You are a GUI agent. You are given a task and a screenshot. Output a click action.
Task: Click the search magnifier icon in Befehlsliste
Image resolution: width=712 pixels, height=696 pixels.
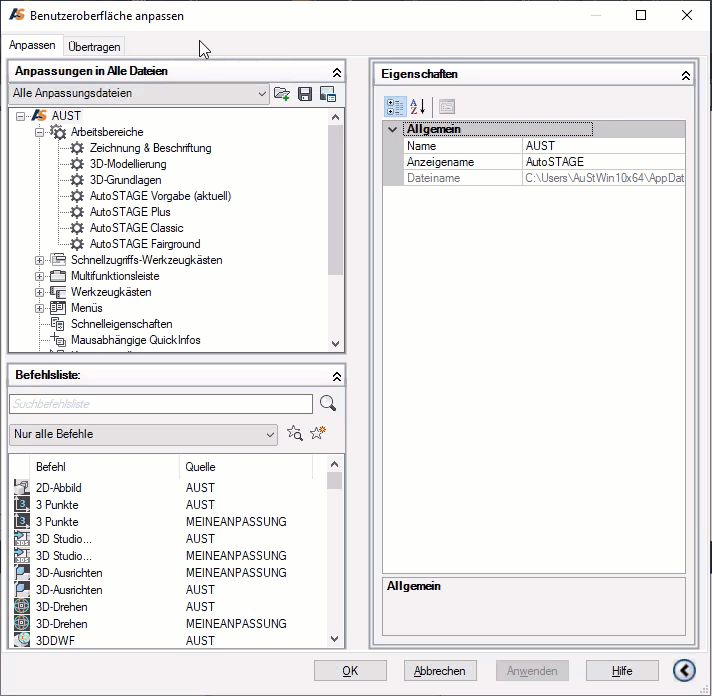[x=328, y=403]
